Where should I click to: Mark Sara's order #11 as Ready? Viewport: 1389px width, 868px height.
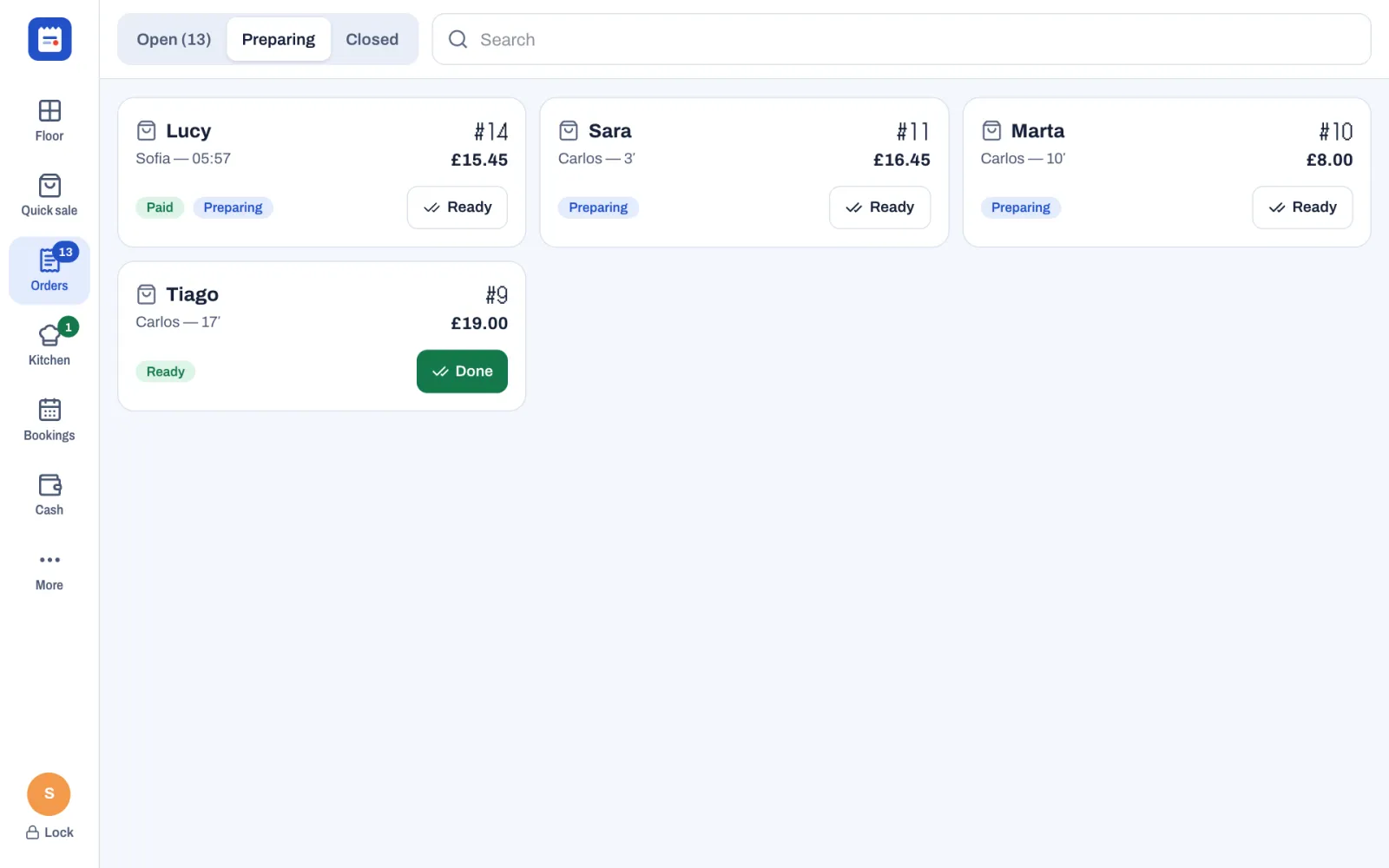879,207
